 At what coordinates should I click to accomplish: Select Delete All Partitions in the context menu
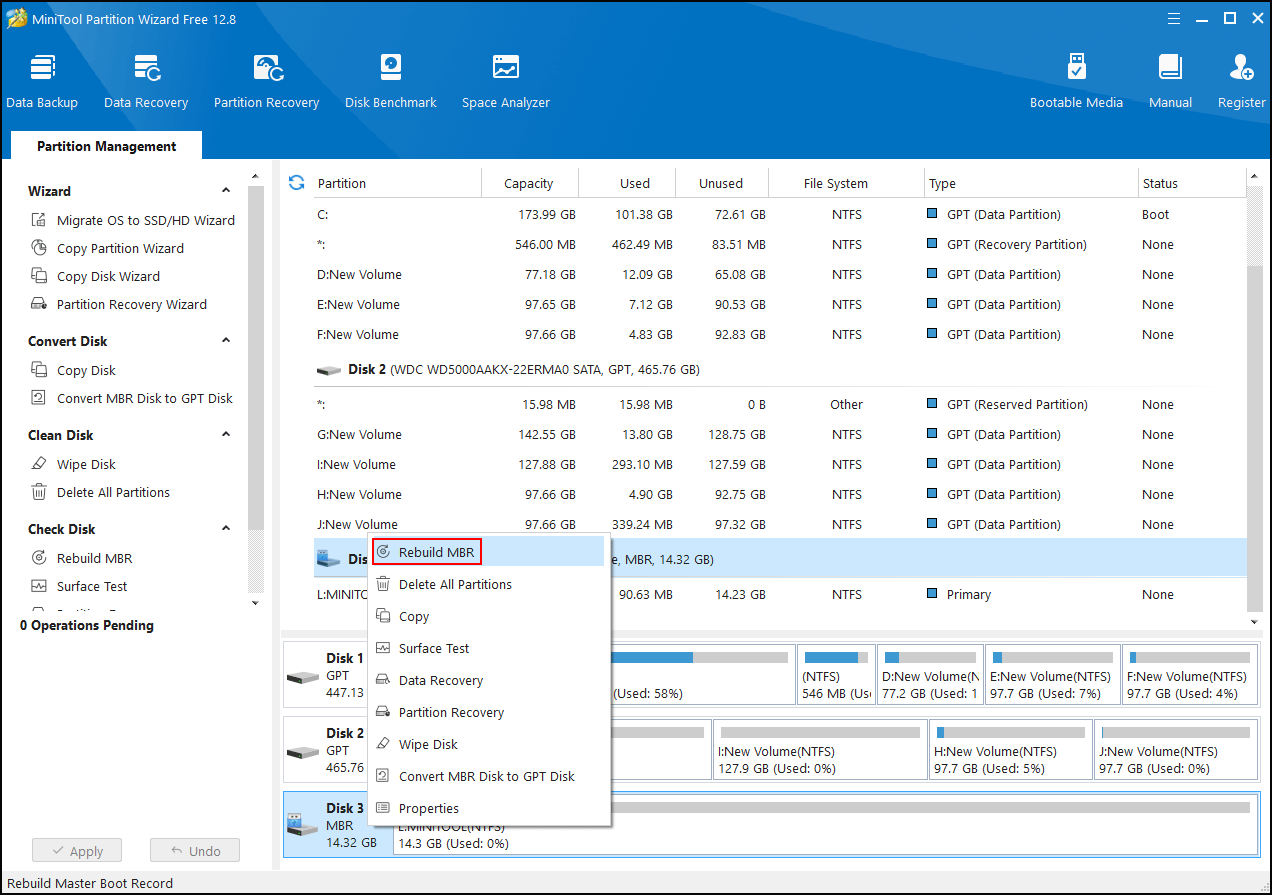(x=454, y=584)
